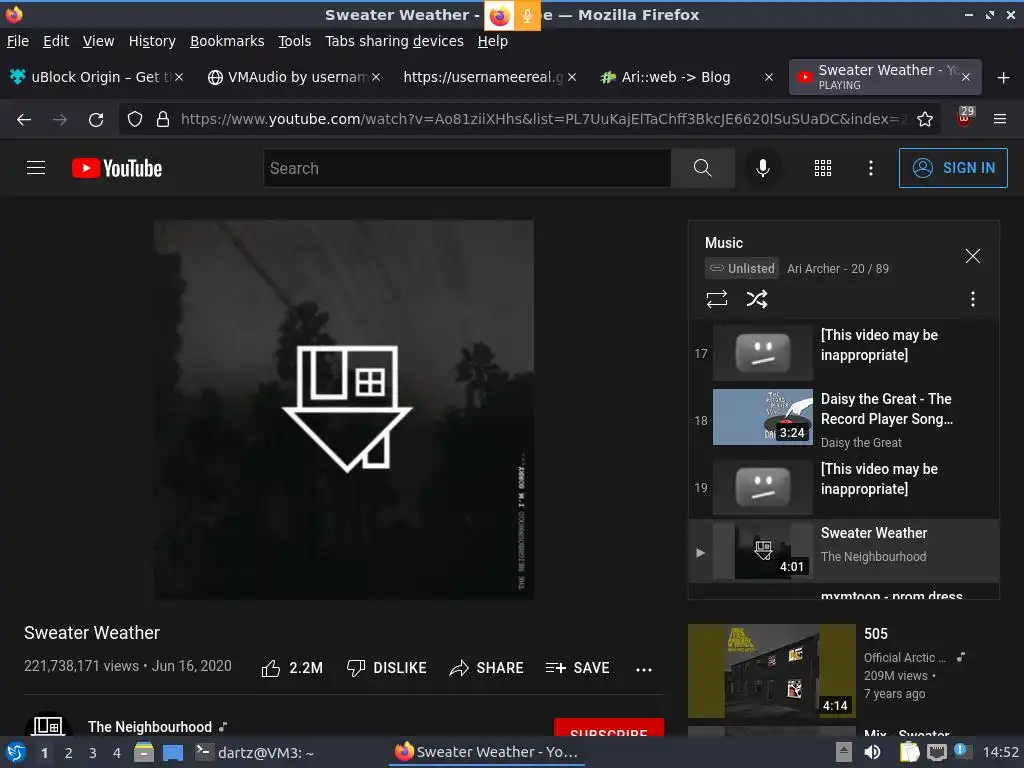Screen dimensions: 1024x768
Task: Open the taskbar volume speaker icon
Action: (x=872, y=752)
